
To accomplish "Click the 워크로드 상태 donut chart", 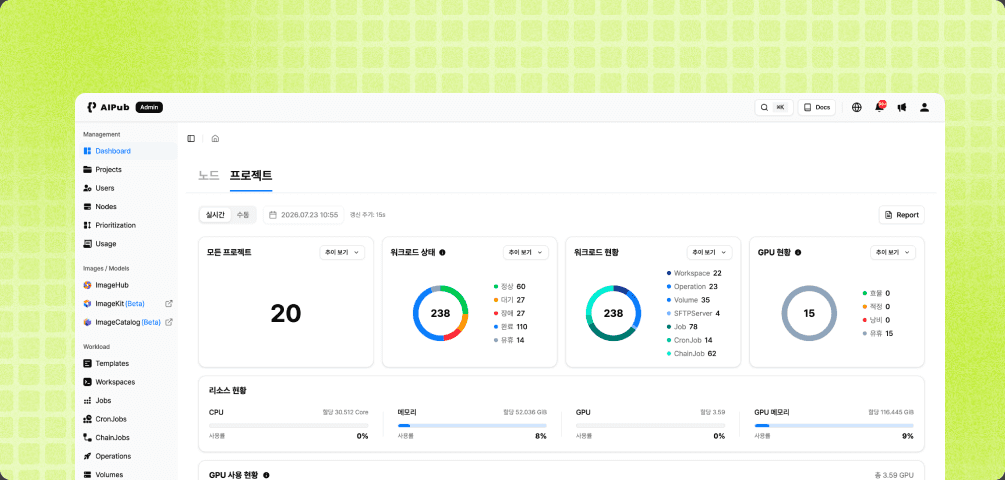I will click(440, 313).
